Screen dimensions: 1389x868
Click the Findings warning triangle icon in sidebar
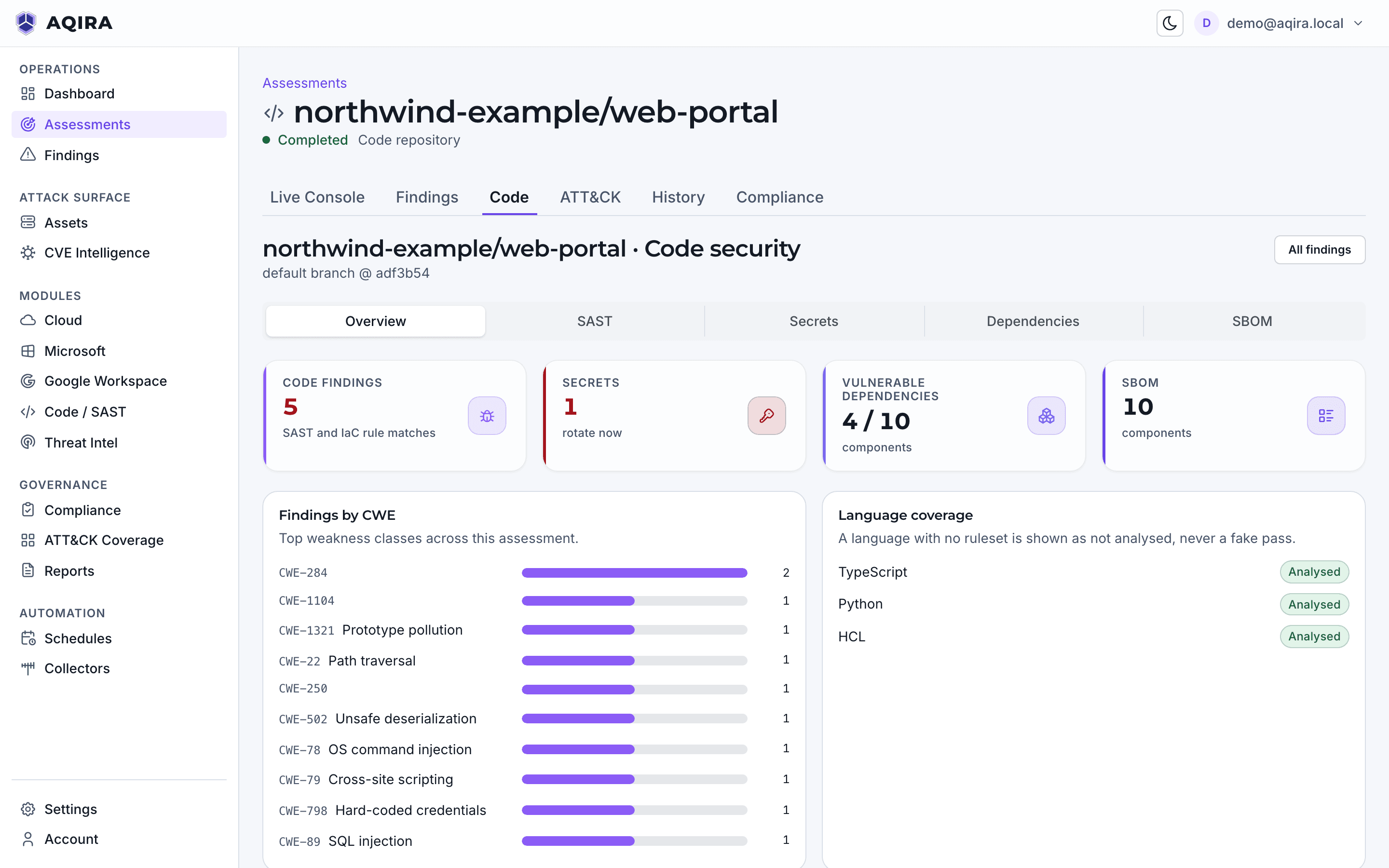pos(27,155)
